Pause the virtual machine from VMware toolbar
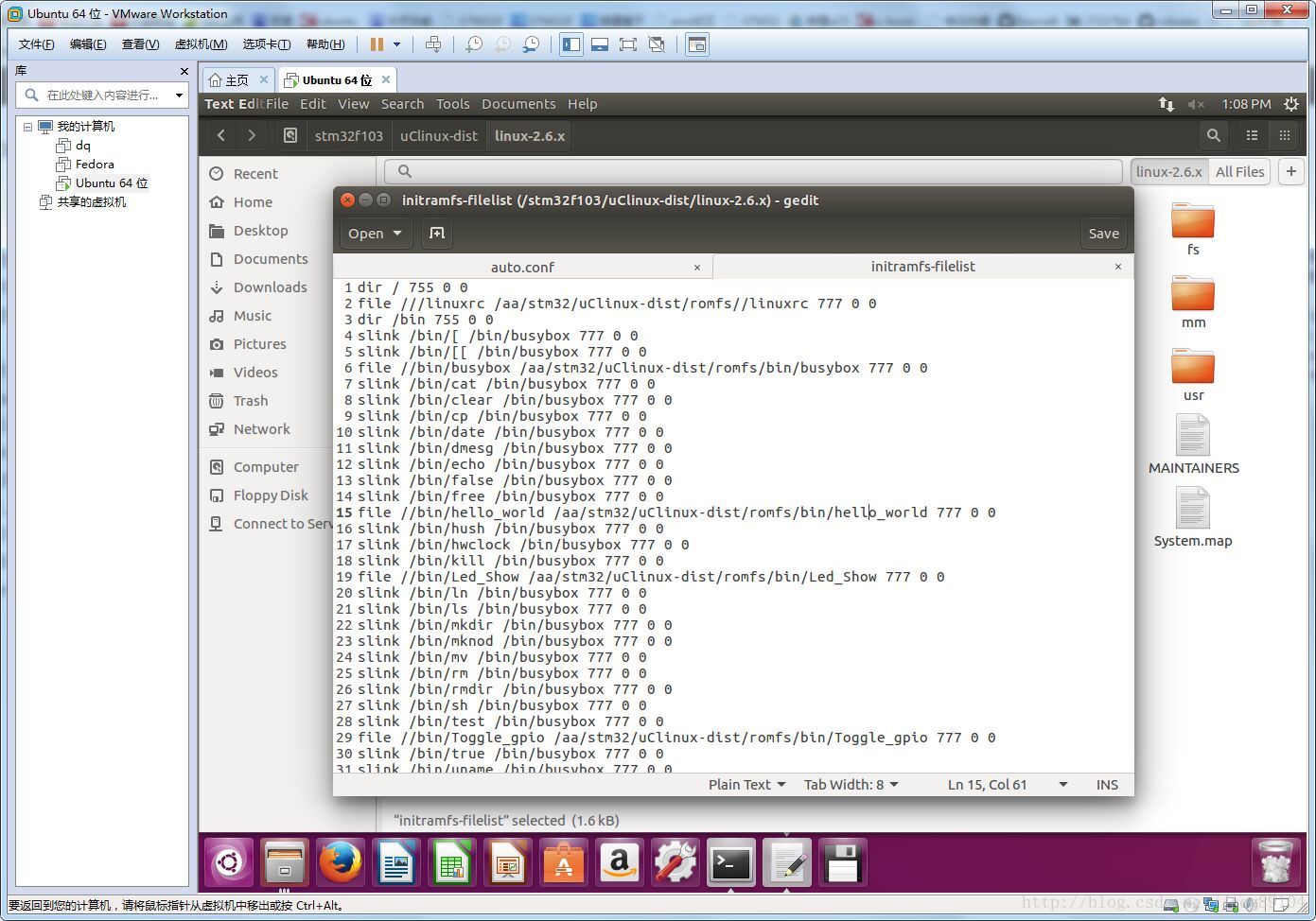The width and height of the screenshot is (1316, 921). click(377, 44)
